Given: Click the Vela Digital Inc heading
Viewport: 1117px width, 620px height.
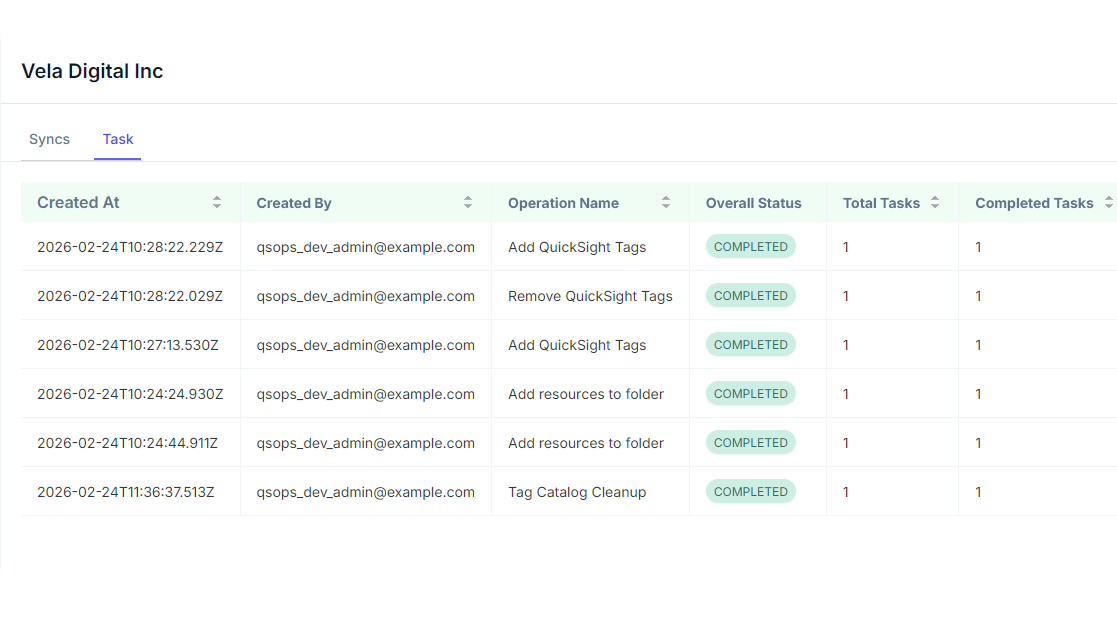Looking at the screenshot, I should click(x=93, y=71).
